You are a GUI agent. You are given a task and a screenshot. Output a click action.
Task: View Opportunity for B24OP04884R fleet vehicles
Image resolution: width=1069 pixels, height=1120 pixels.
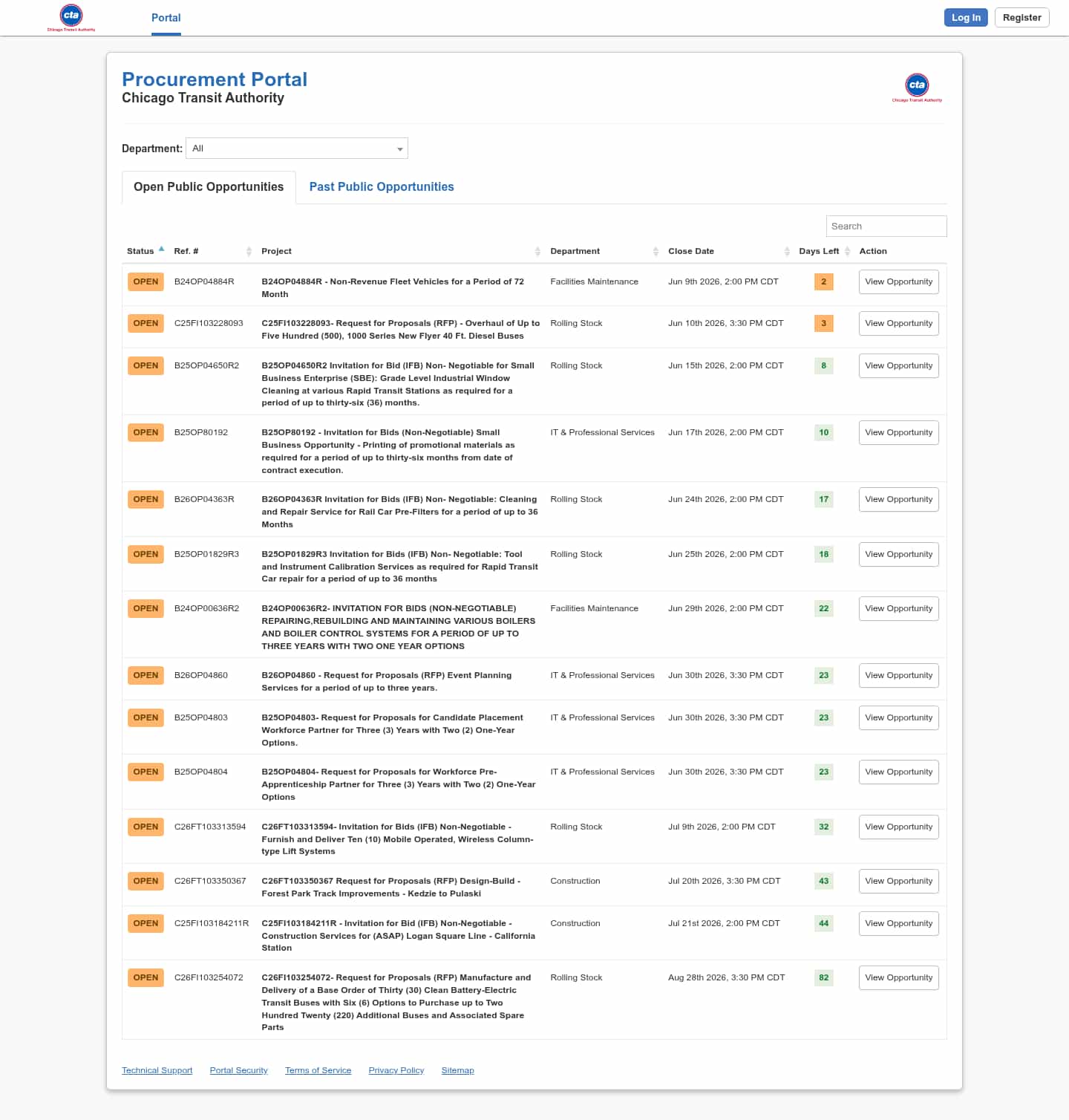[x=899, y=282]
